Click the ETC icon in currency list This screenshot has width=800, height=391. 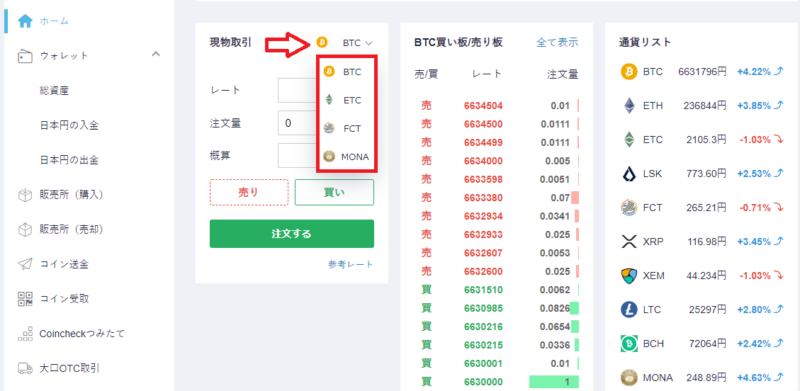629,139
